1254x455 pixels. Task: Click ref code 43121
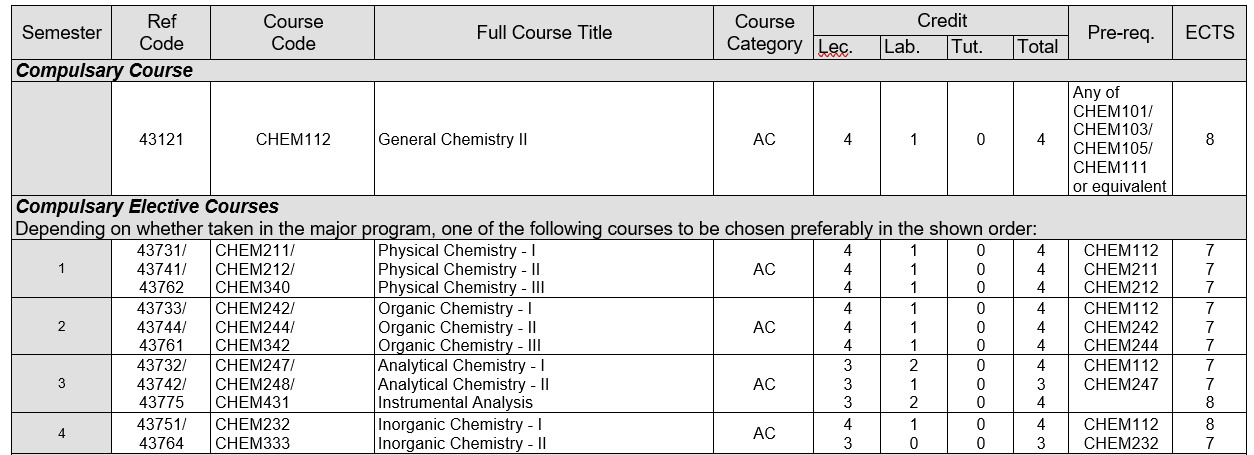[161, 140]
